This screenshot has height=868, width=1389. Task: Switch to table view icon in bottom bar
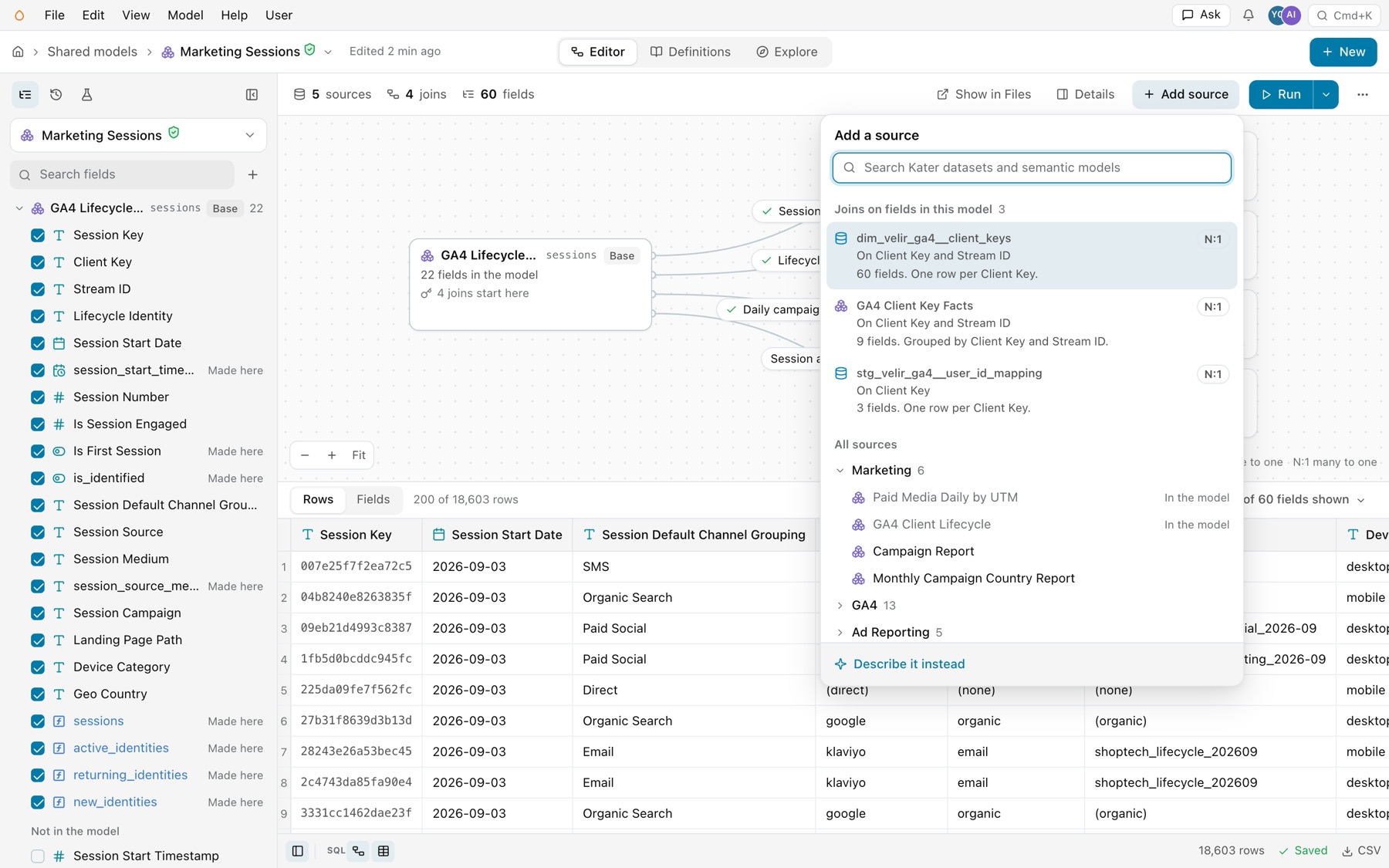click(x=384, y=851)
